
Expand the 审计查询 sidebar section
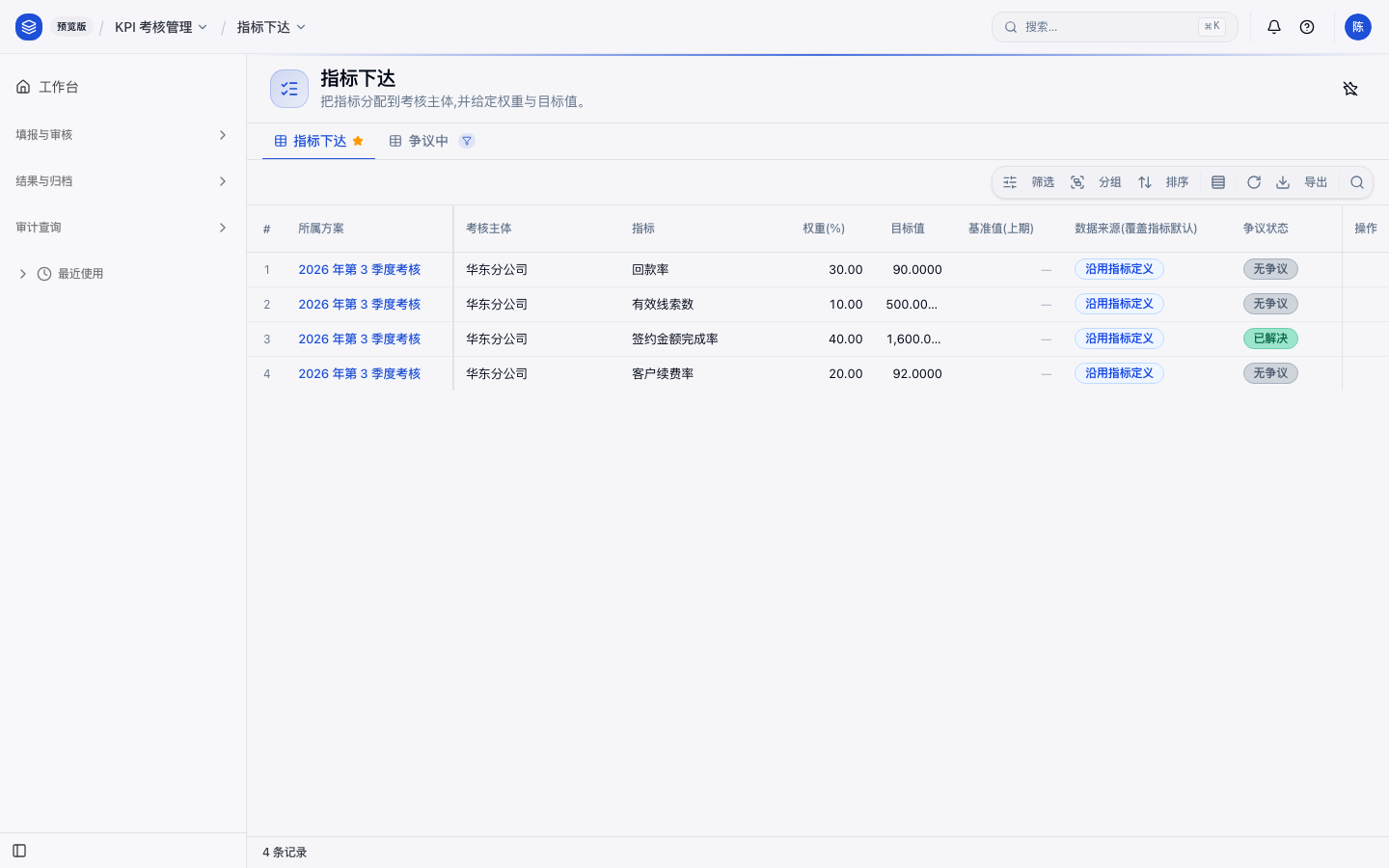point(123,228)
